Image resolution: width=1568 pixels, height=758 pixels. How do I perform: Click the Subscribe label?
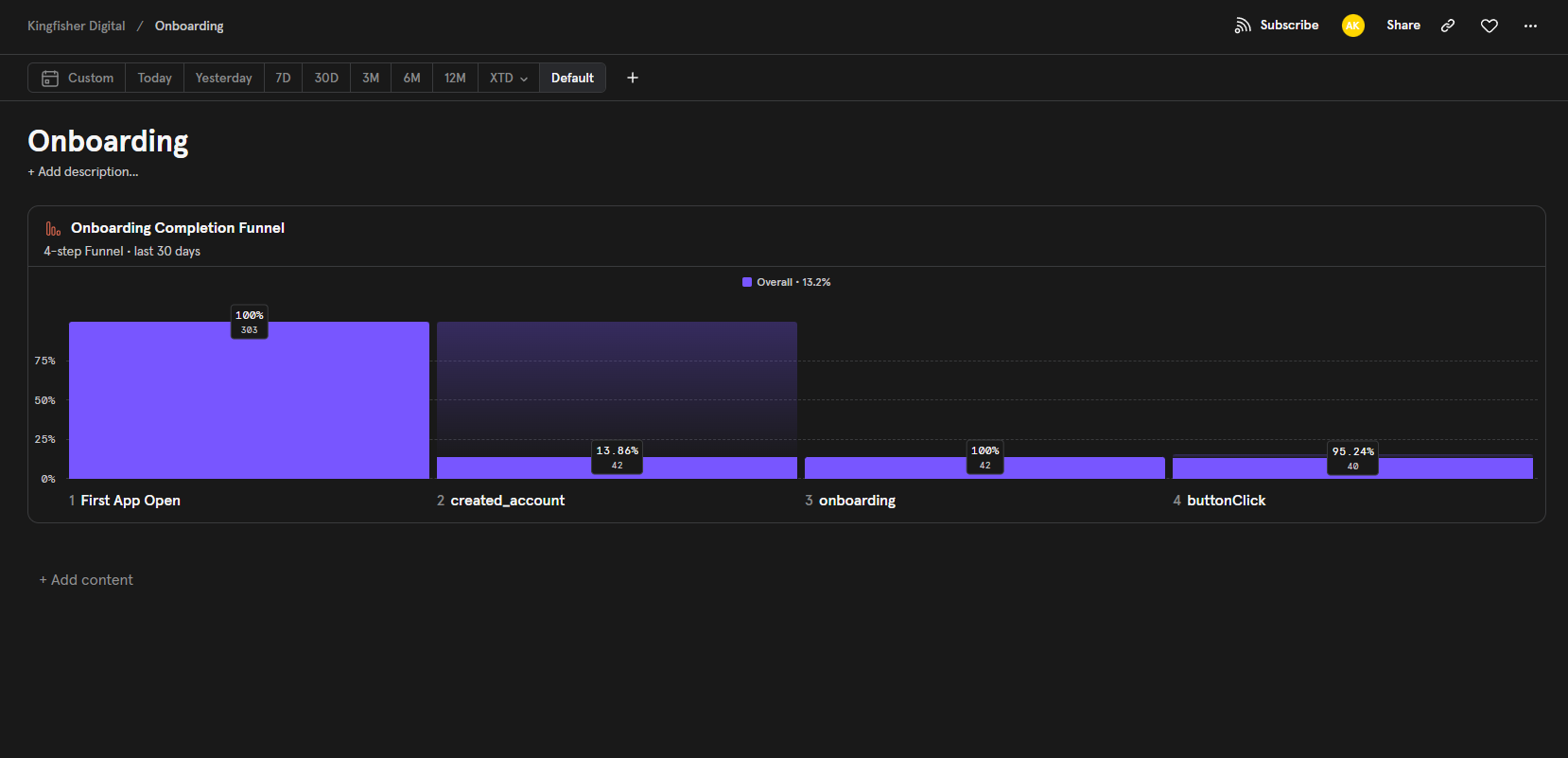click(x=1289, y=26)
